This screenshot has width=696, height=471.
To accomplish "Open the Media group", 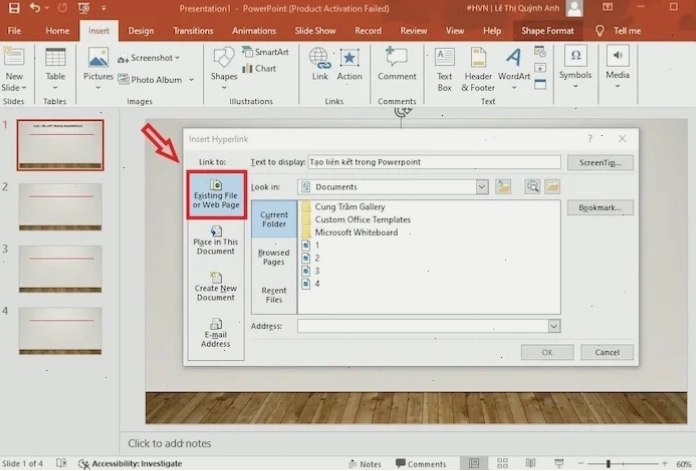I will 617,67.
